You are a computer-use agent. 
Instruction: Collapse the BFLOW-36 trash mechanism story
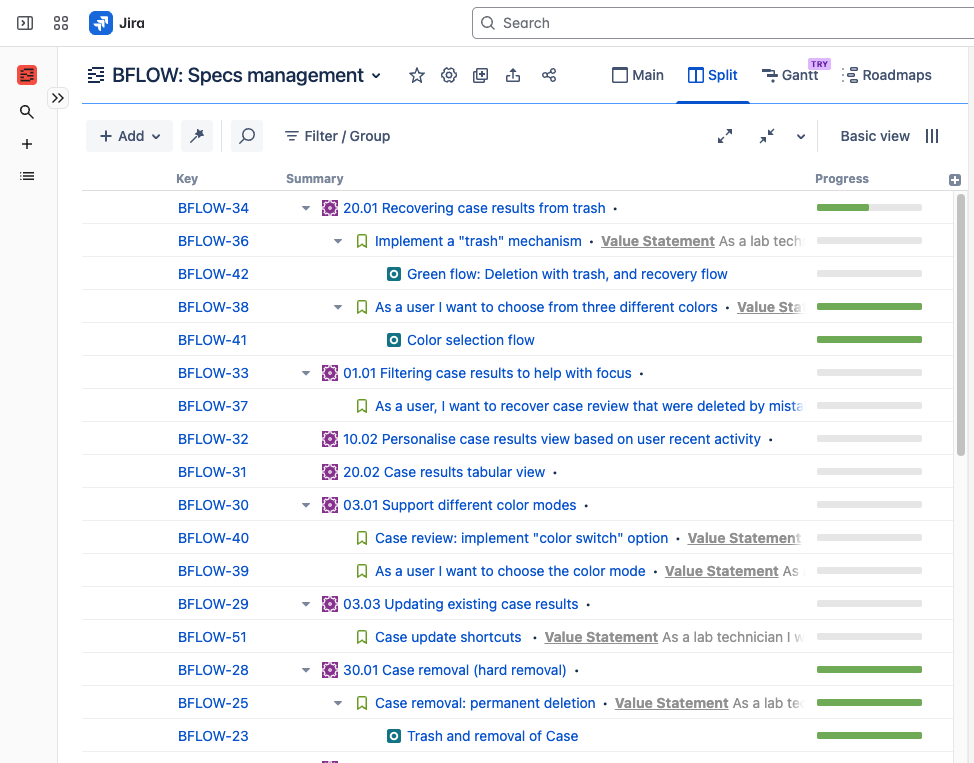(x=338, y=241)
